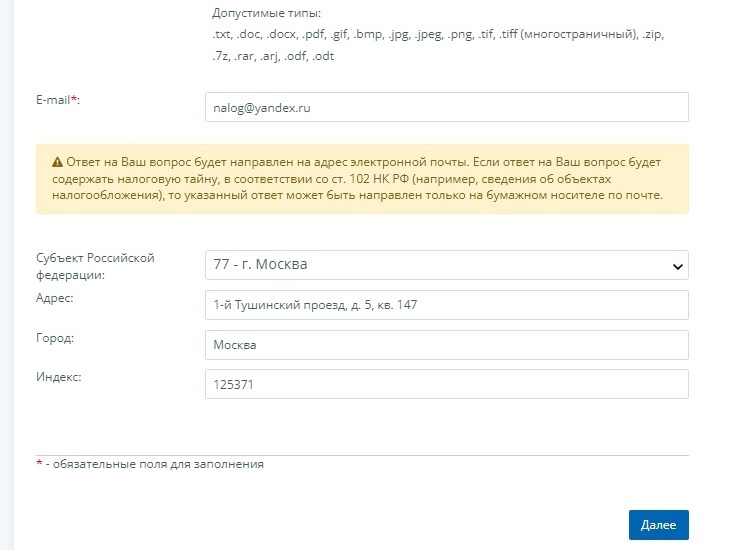Click the Город label

coord(55,337)
